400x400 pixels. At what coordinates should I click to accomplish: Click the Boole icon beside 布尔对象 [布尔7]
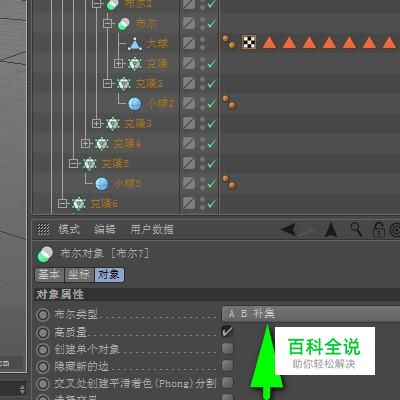pos(45,254)
